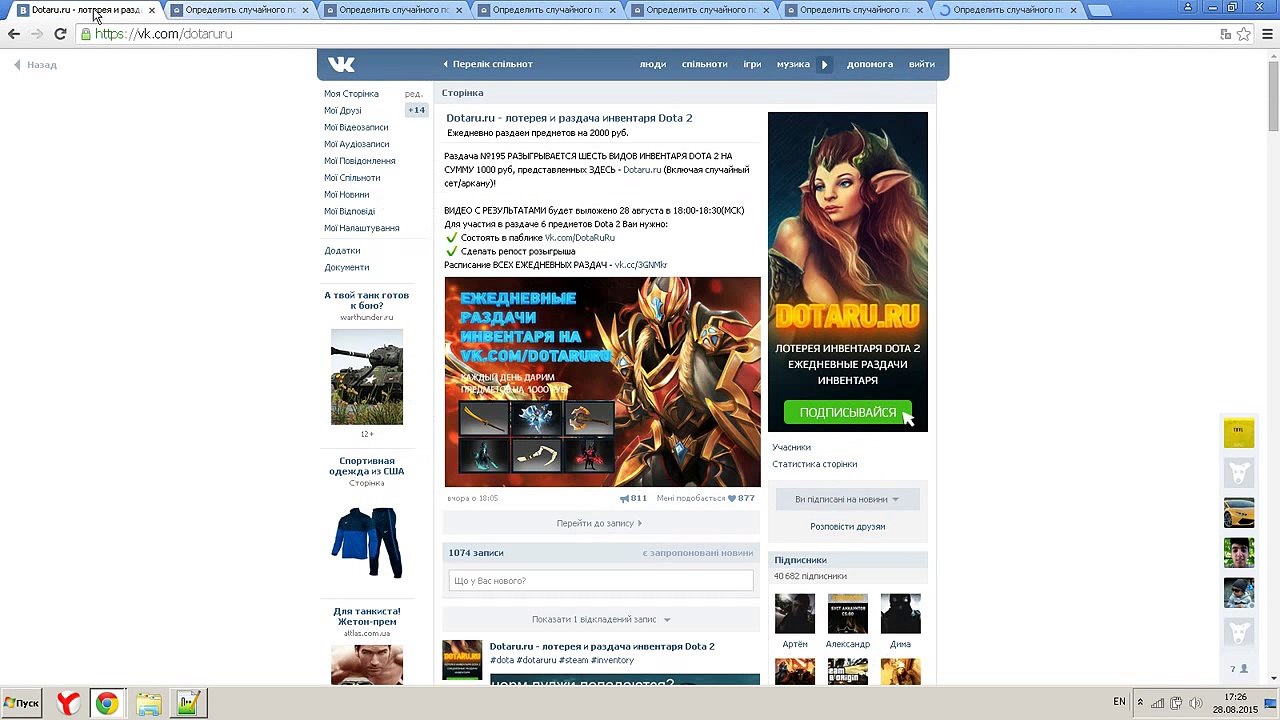Viewport: 1280px width, 720px height.
Task: Show the 7 online friends list
Action: [x=1239, y=669]
